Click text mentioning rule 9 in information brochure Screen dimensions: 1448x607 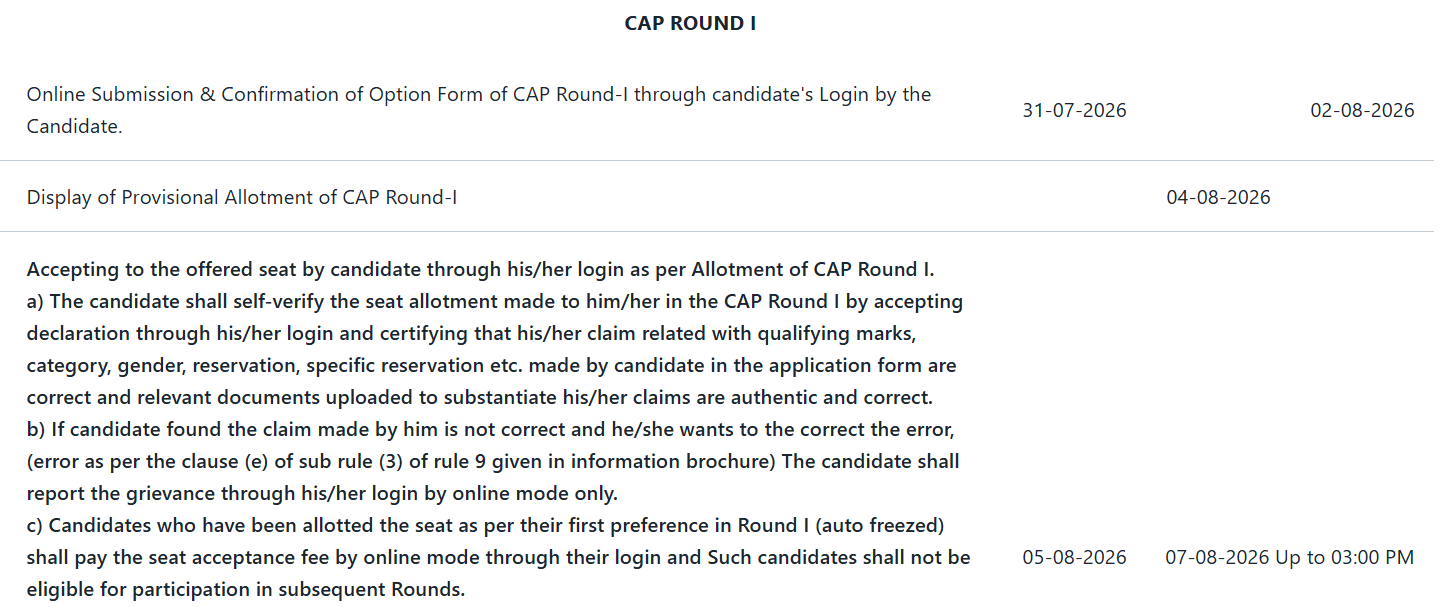tap(493, 461)
